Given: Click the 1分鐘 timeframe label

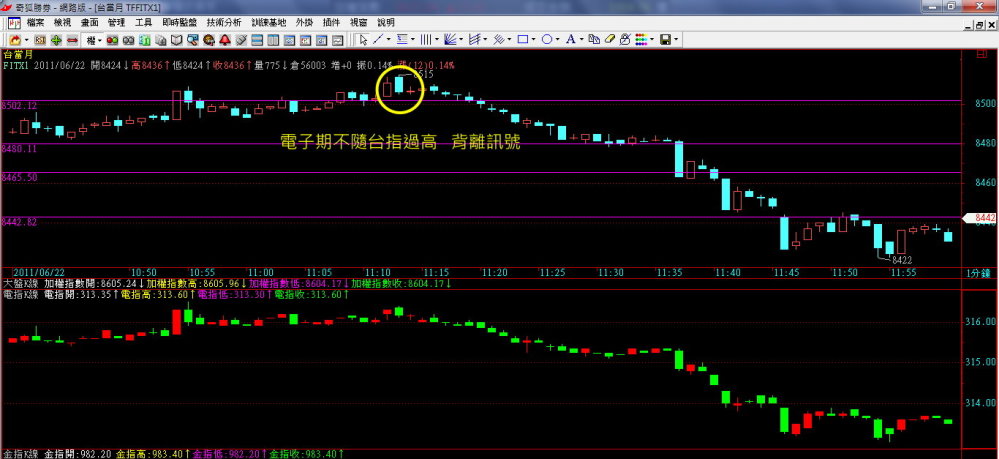Looking at the screenshot, I should click(x=977, y=272).
